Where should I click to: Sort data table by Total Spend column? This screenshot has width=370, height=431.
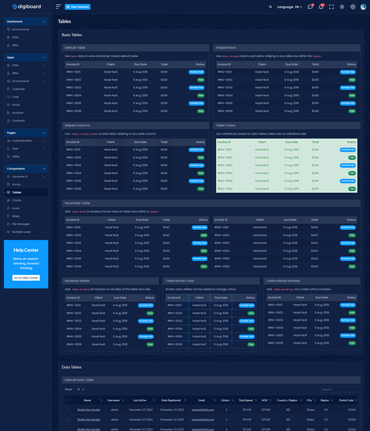[247, 400]
